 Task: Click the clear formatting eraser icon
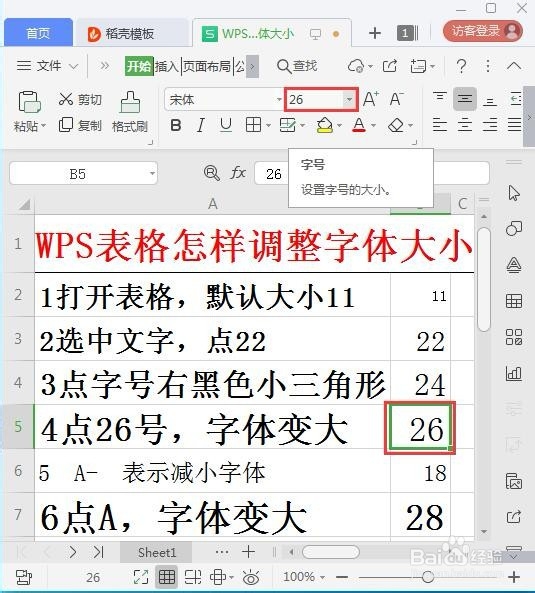(396, 125)
